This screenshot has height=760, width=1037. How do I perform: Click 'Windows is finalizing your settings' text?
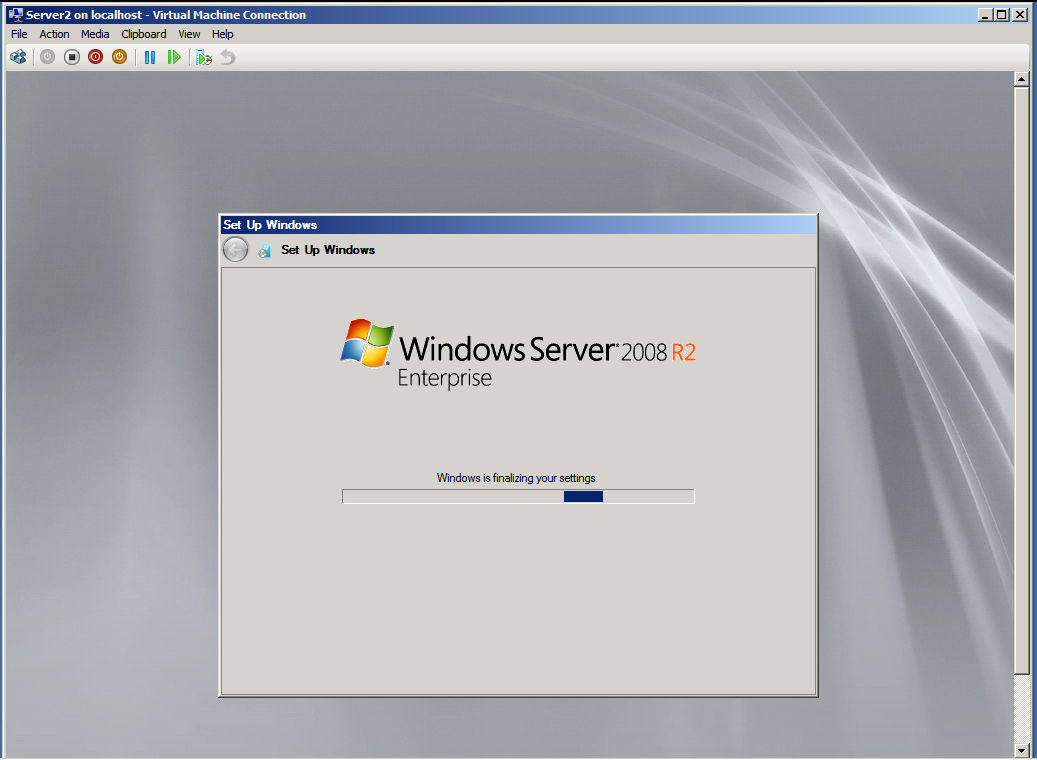[516, 478]
